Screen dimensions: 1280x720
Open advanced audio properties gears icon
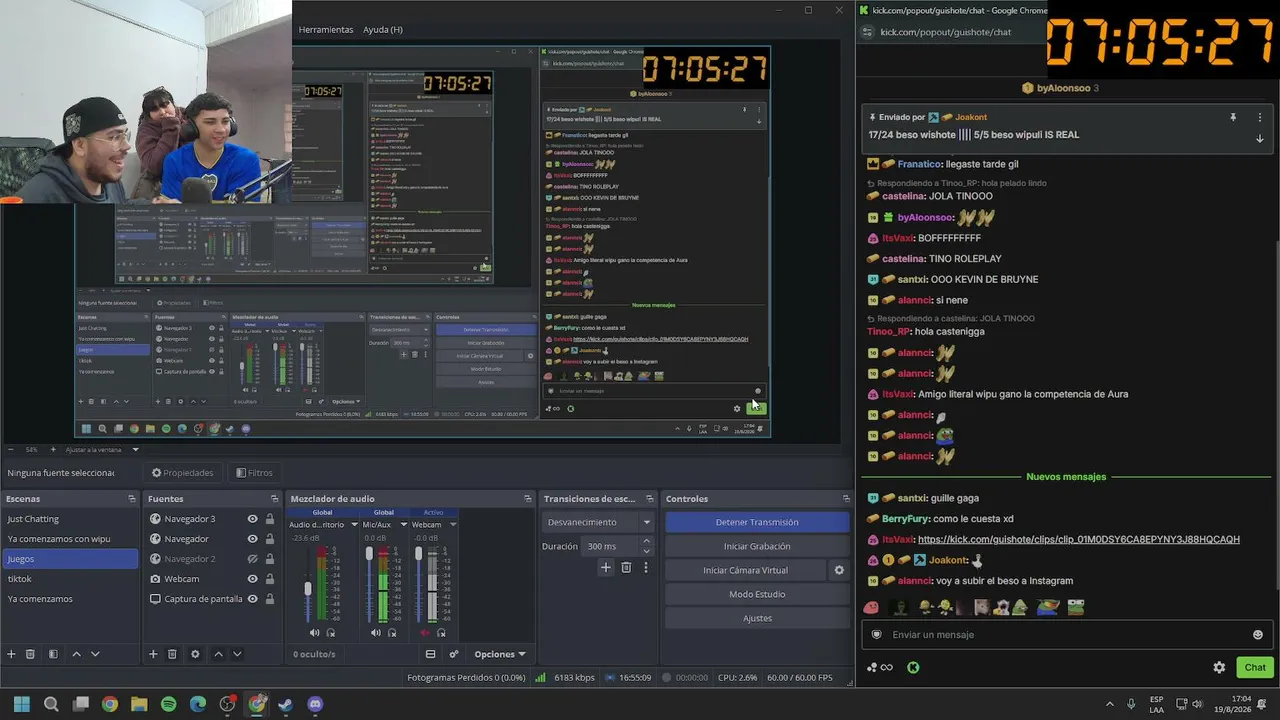454,654
